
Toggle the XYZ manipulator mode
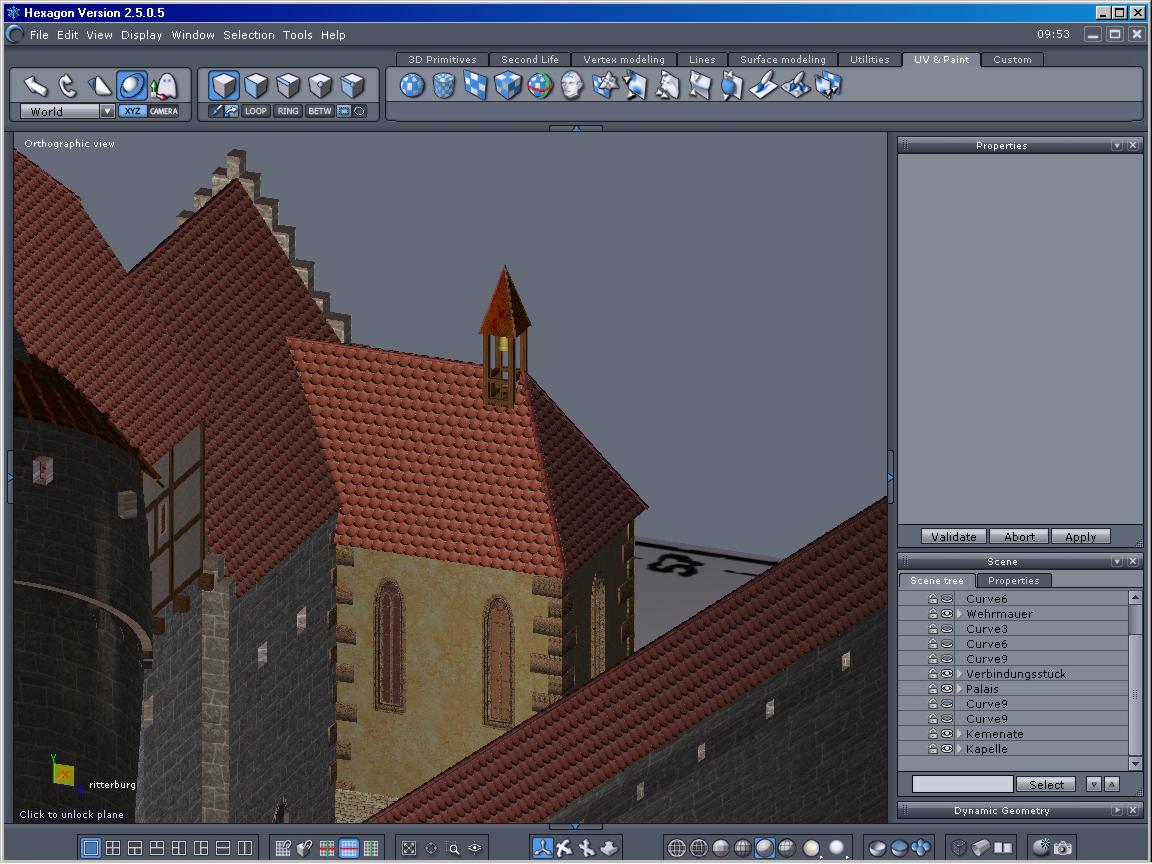(132, 111)
